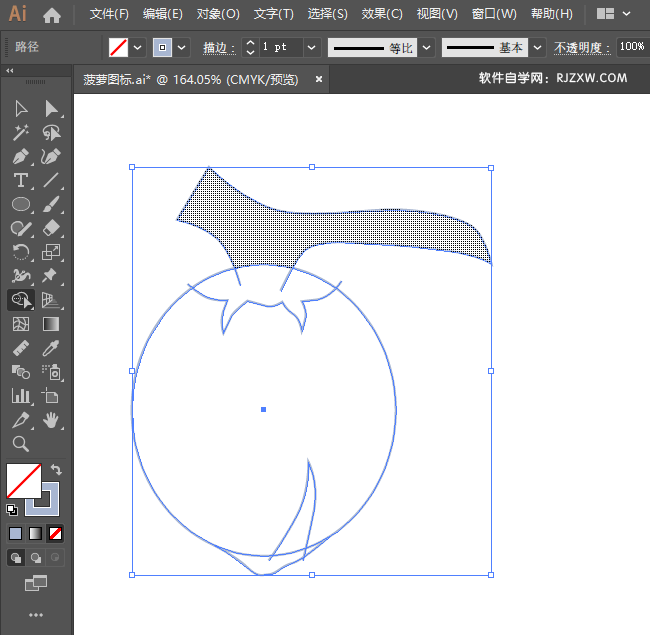Open the stroke weight dropdown
The image size is (650, 635).
[x=311, y=47]
